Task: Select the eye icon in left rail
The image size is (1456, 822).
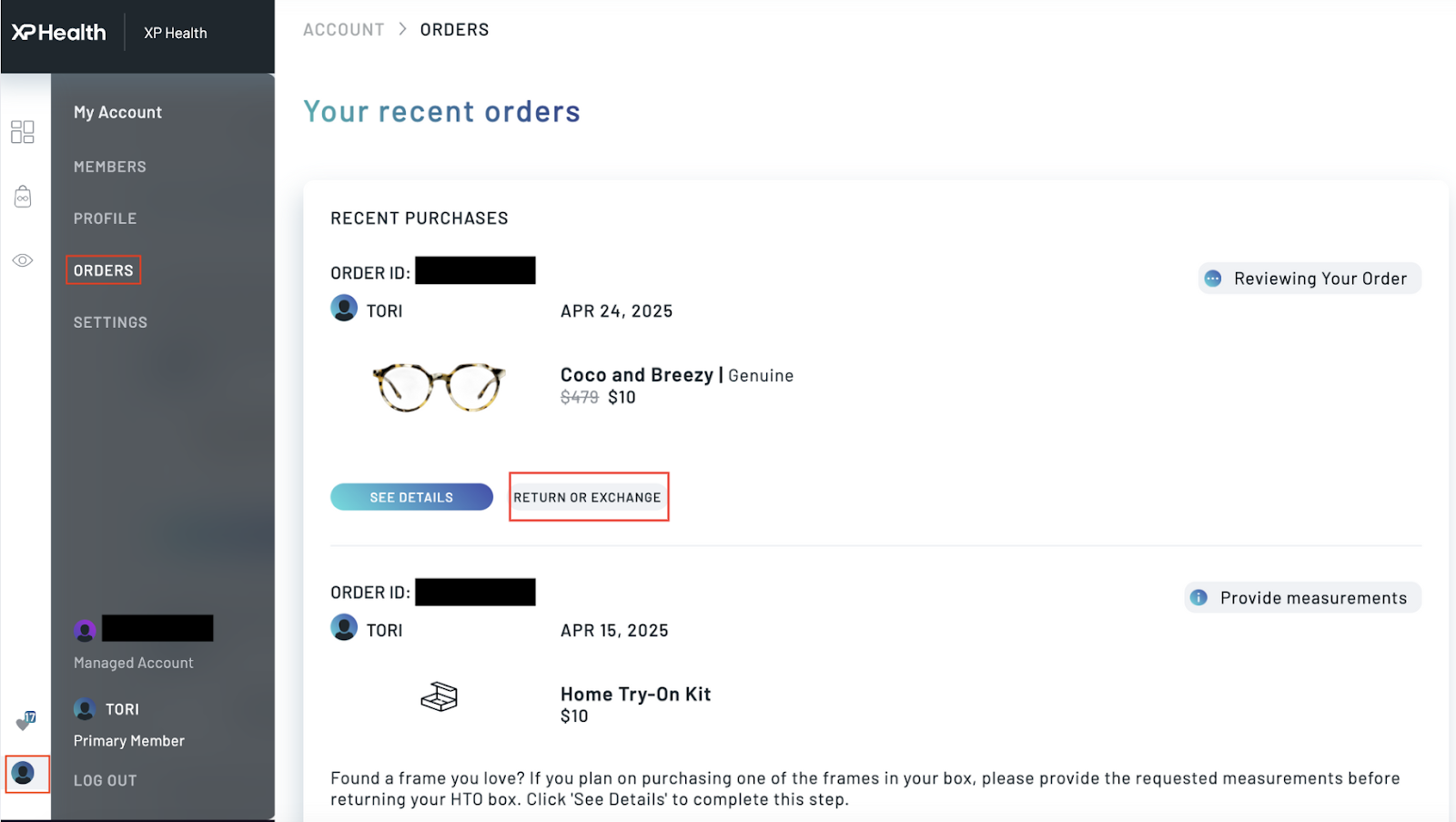Action: pos(23,260)
